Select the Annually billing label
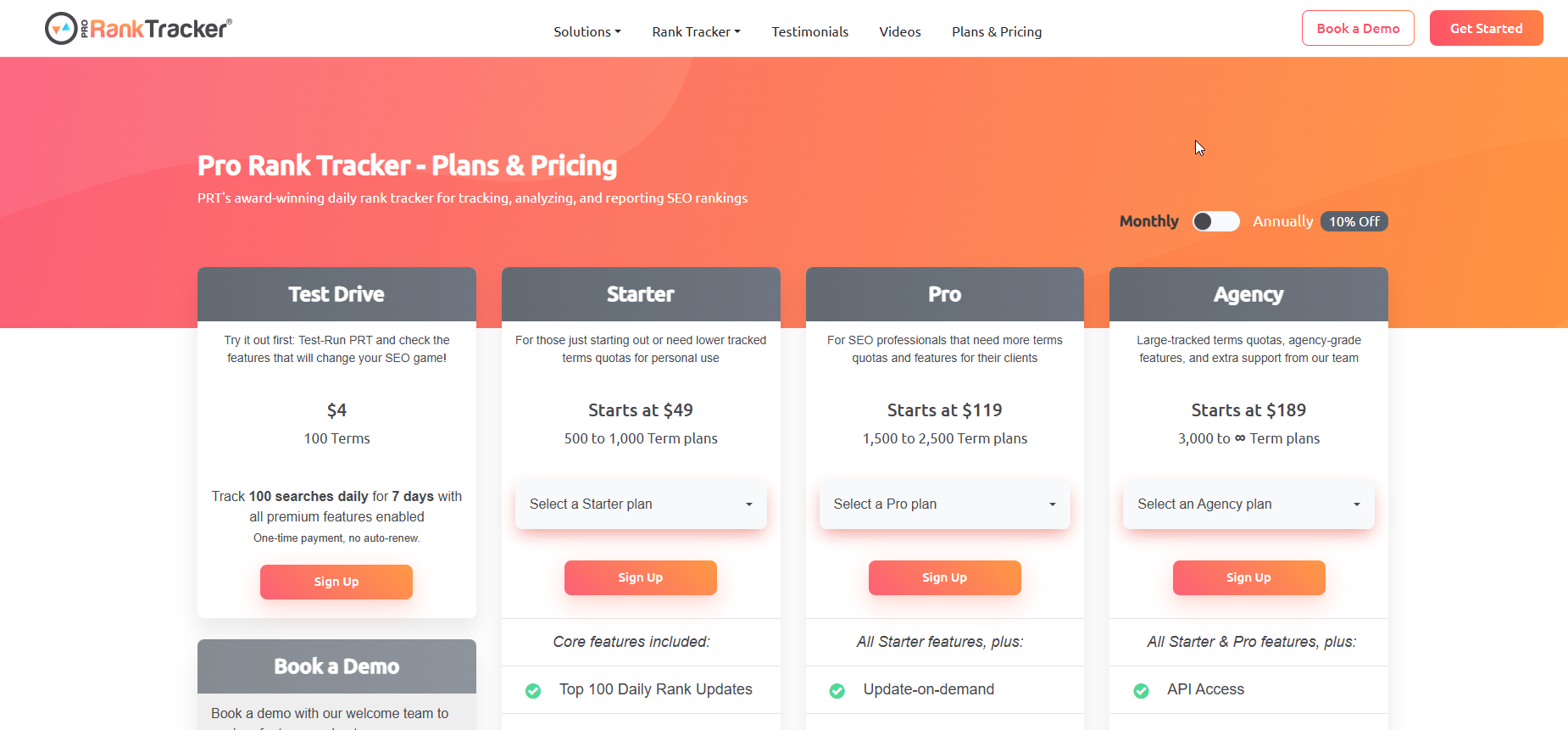The height and width of the screenshot is (730, 1568). coord(1282,221)
